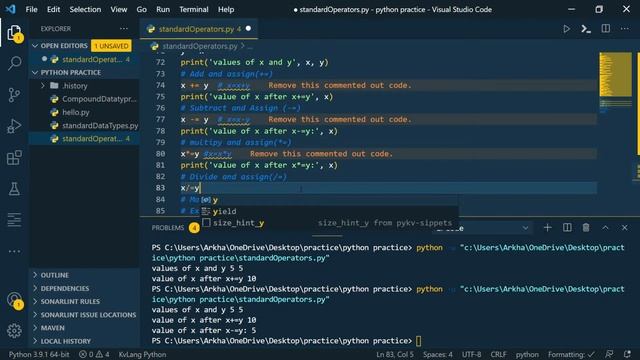640x360 pixels.
Task: Change line endings via CRLF indicator
Action: (x=498, y=354)
